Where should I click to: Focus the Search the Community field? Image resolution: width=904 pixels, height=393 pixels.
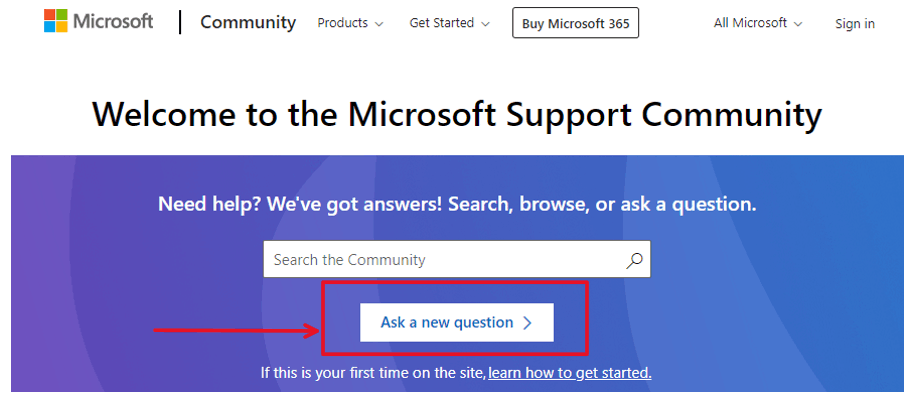tap(457, 259)
